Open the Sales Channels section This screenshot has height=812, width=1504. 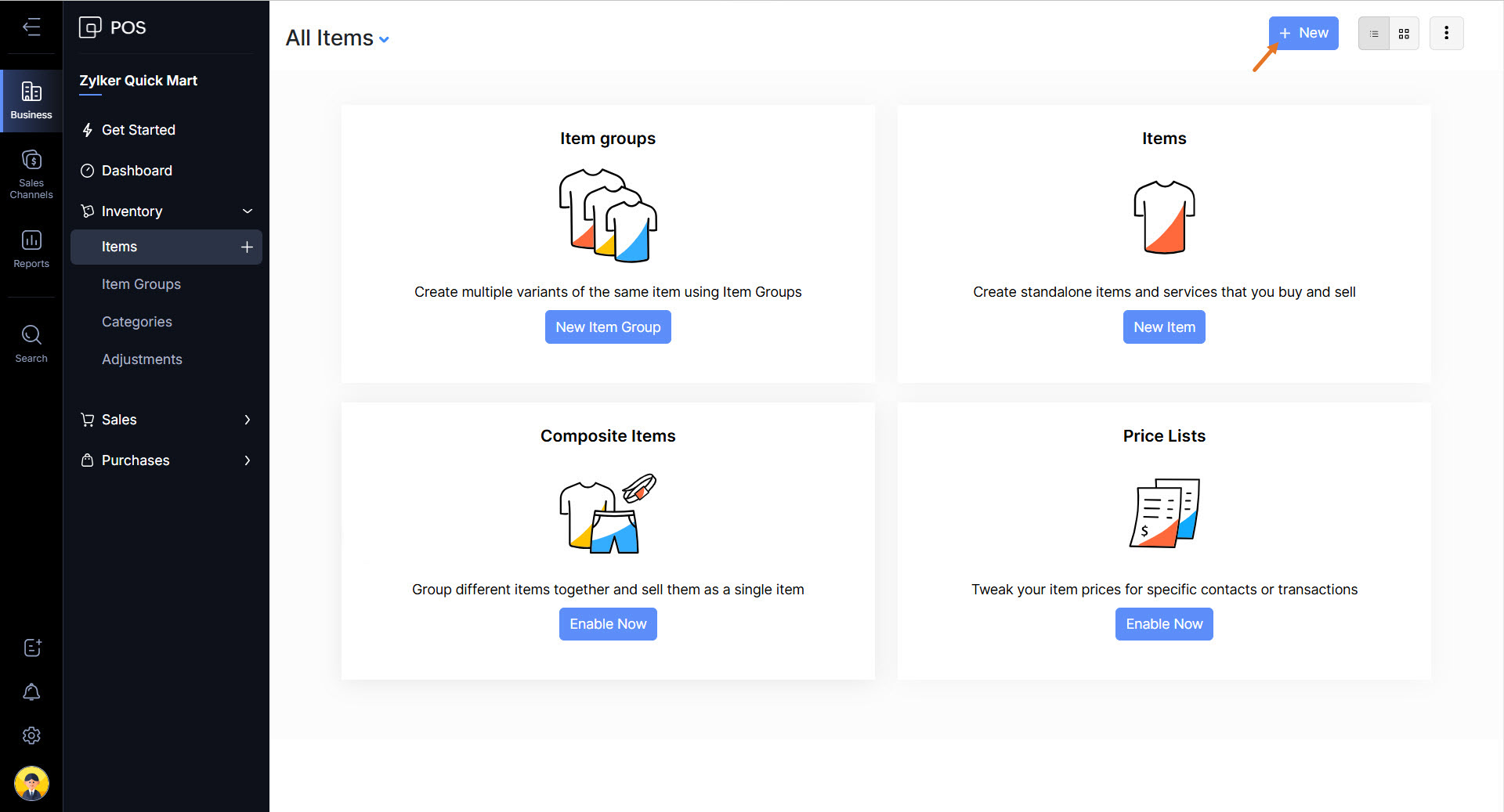coord(31,173)
